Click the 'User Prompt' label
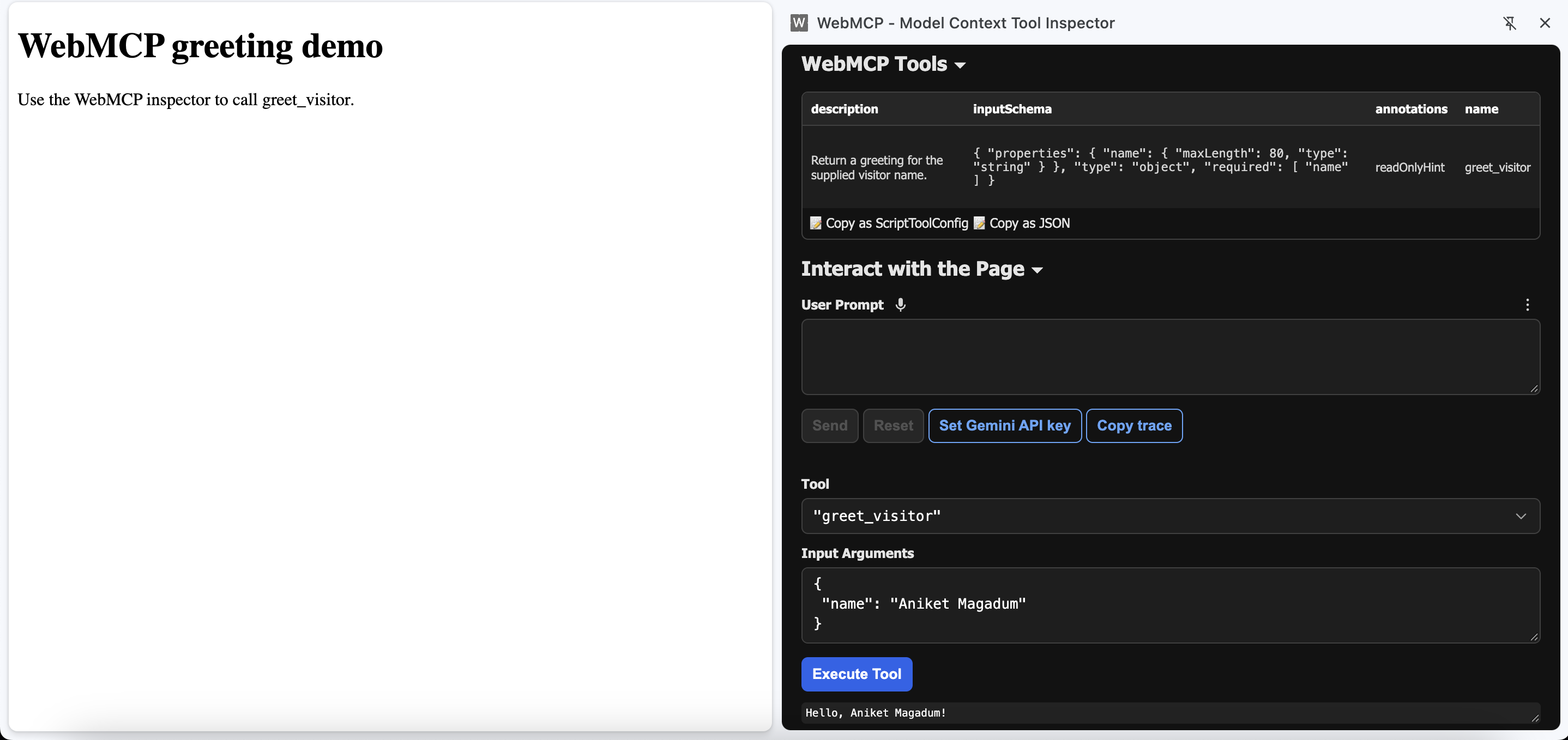 point(842,304)
